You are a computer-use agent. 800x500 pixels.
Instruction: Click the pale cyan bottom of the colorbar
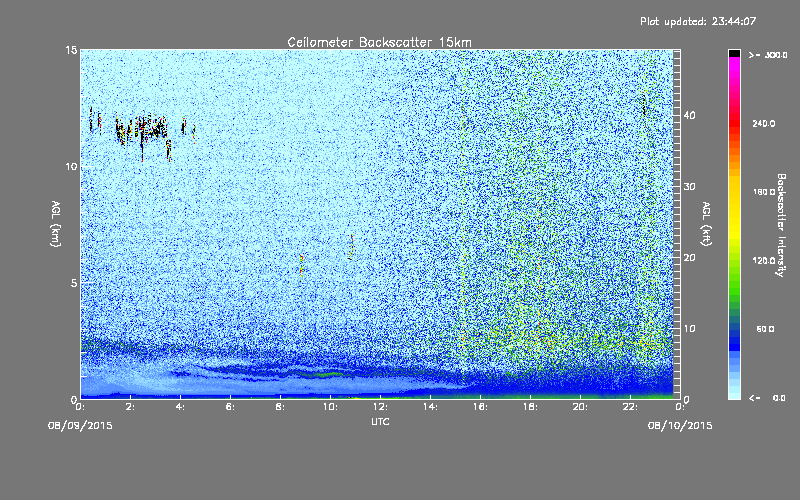[734, 394]
